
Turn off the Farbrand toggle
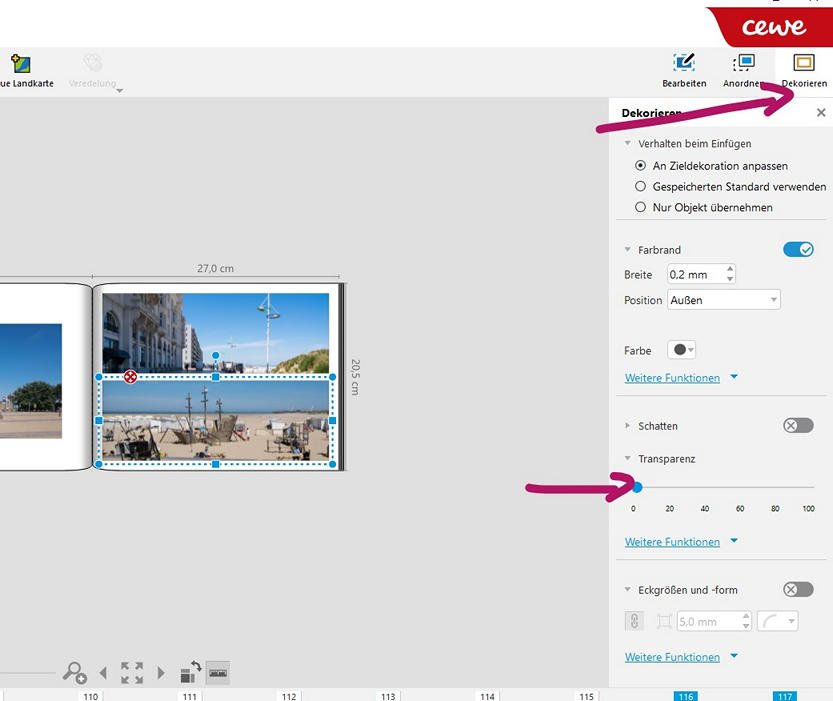[x=798, y=249]
